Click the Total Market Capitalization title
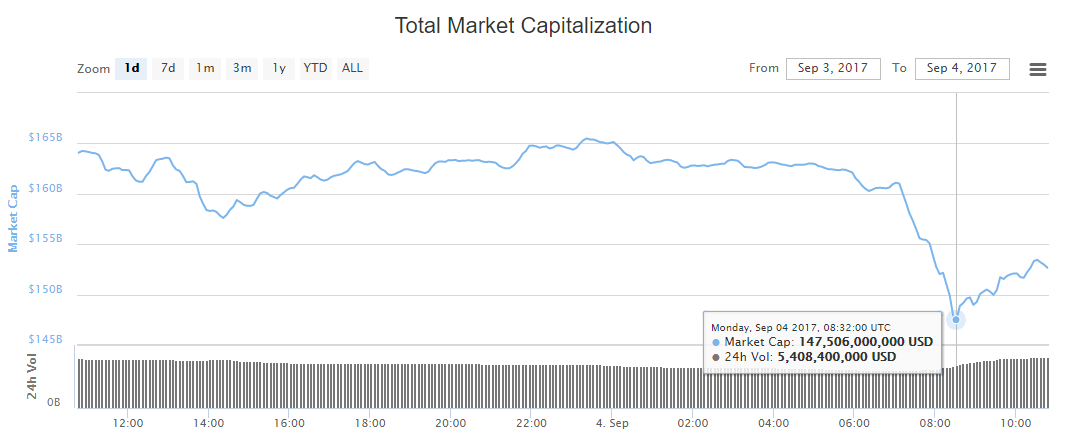Screen dimensions: 1067x436 coord(523,26)
